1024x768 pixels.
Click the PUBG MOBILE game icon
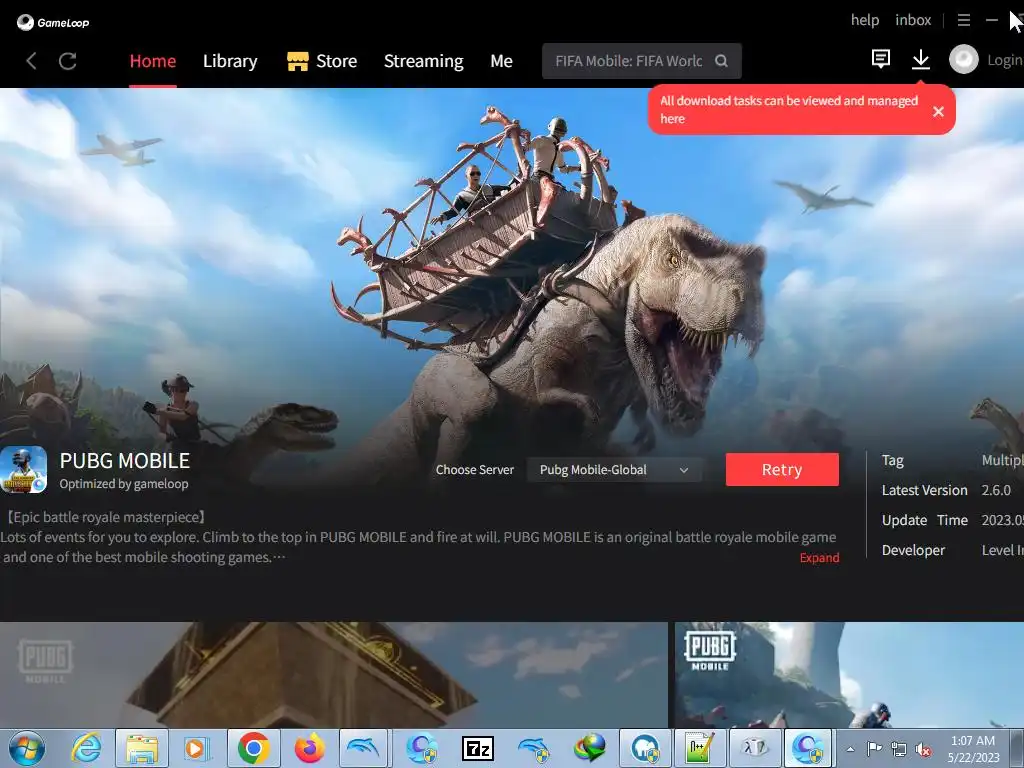click(x=24, y=470)
